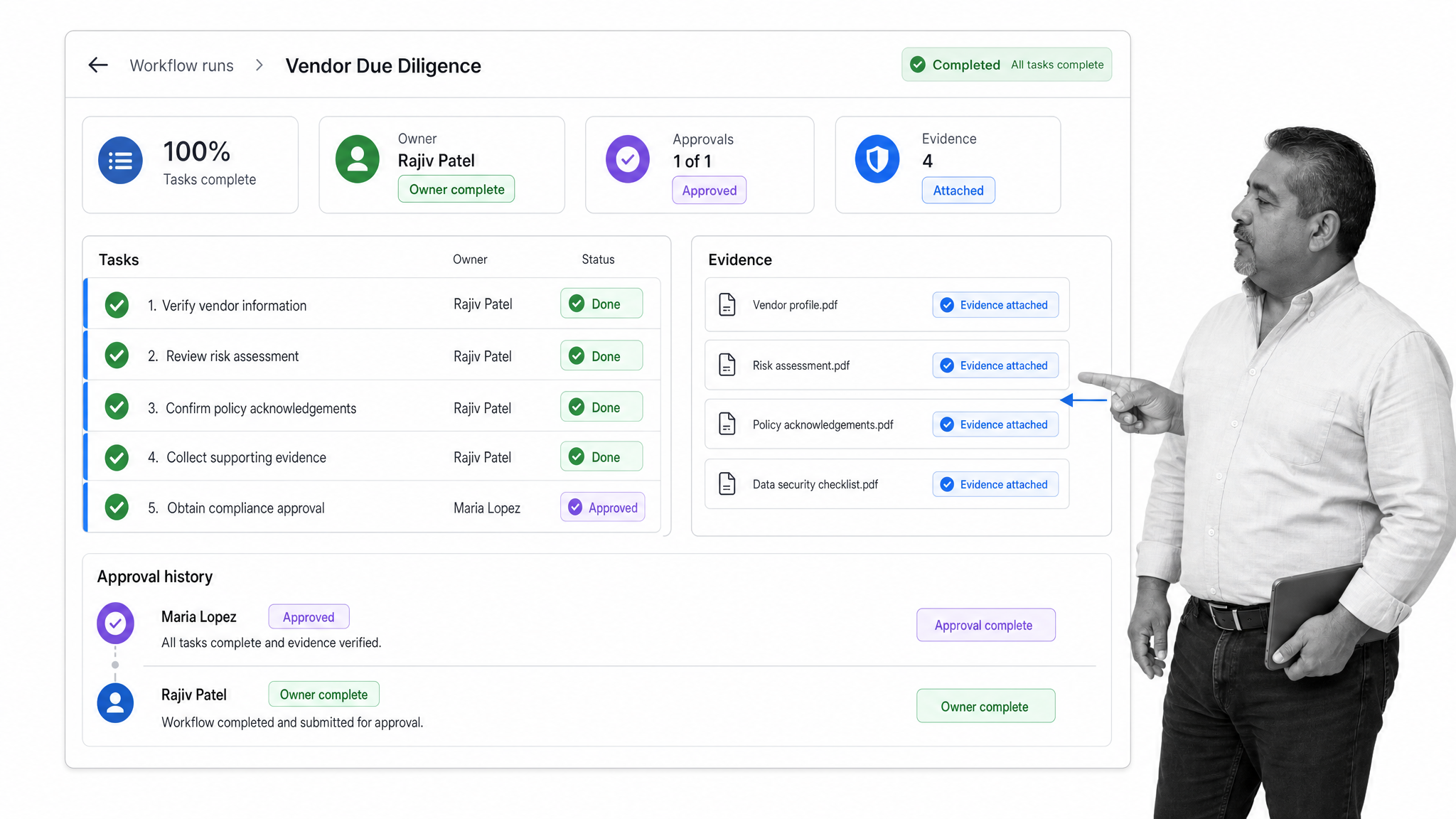
Task: Click Done status for Confirm policy acknowledgements
Action: (x=601, y=407)
